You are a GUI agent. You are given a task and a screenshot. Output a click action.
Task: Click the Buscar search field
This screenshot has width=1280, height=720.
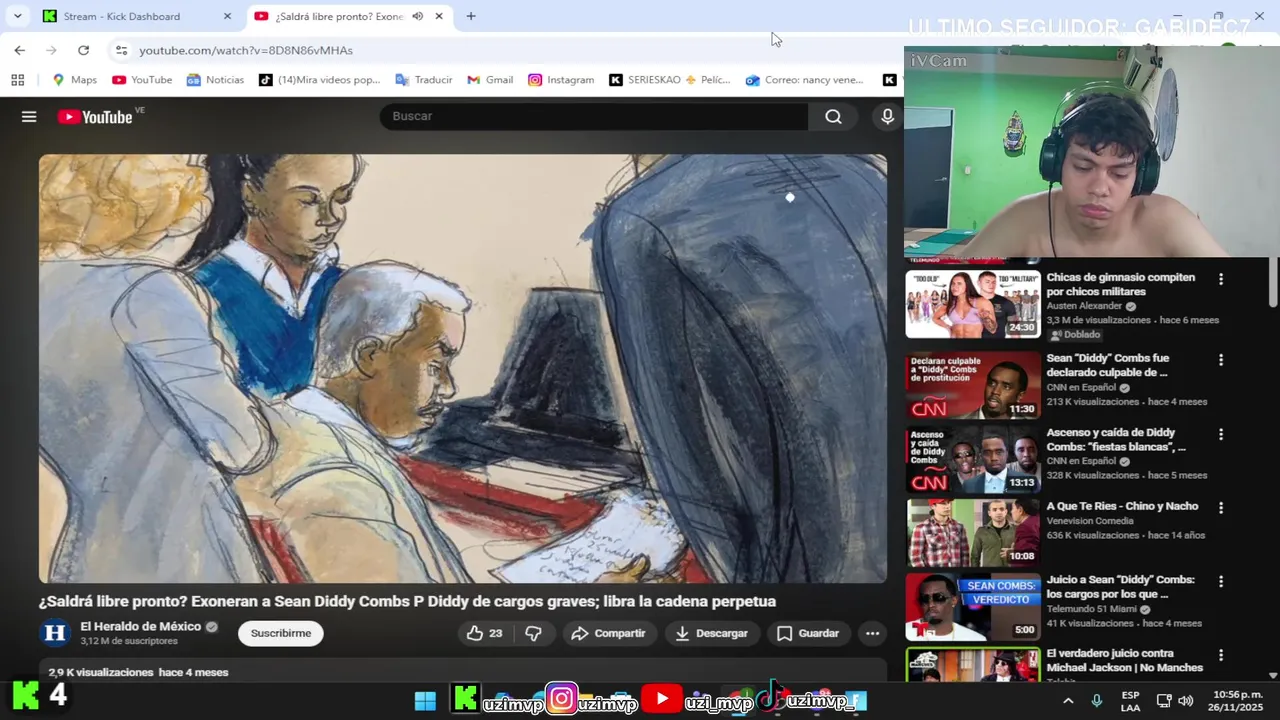(x=593, y=117)
